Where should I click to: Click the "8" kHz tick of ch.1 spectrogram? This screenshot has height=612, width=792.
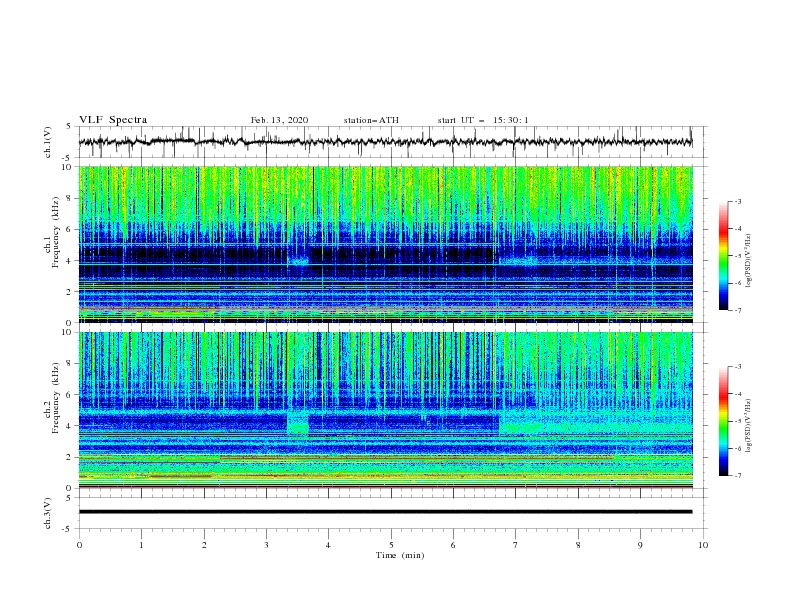pos(70,198)
